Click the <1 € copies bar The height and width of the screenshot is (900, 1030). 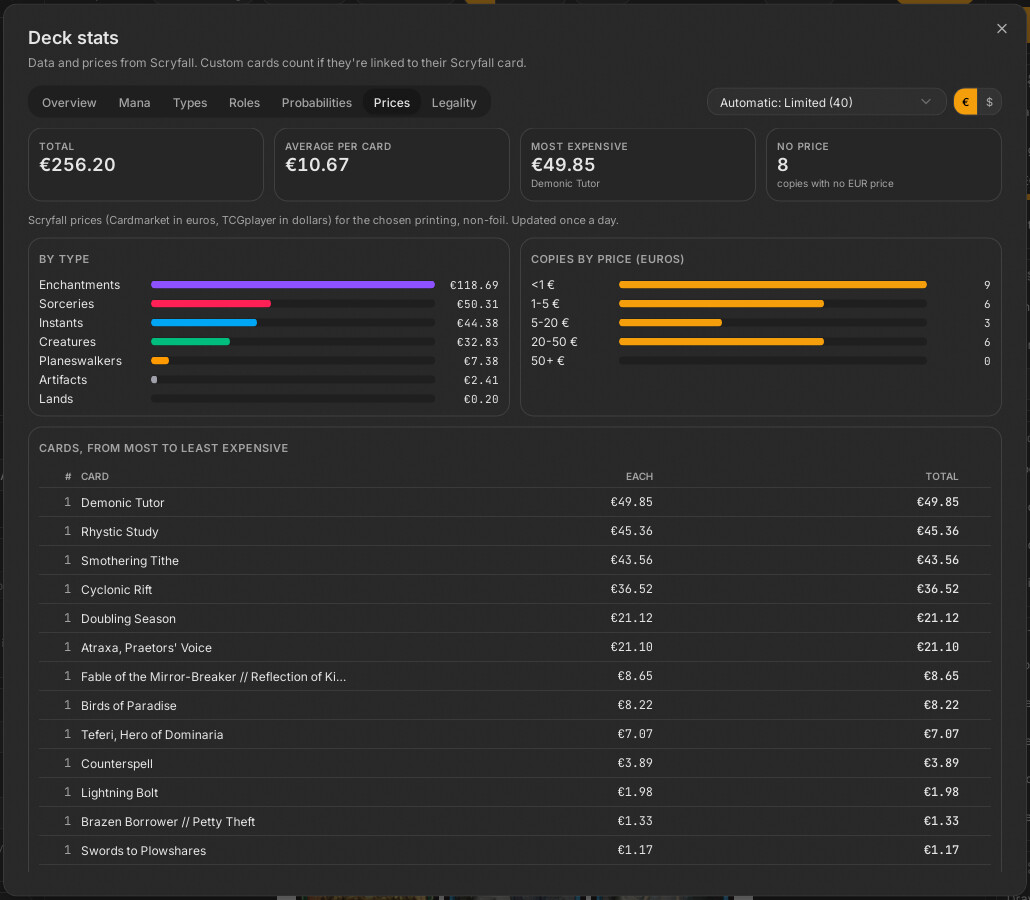tap(772, 285)
